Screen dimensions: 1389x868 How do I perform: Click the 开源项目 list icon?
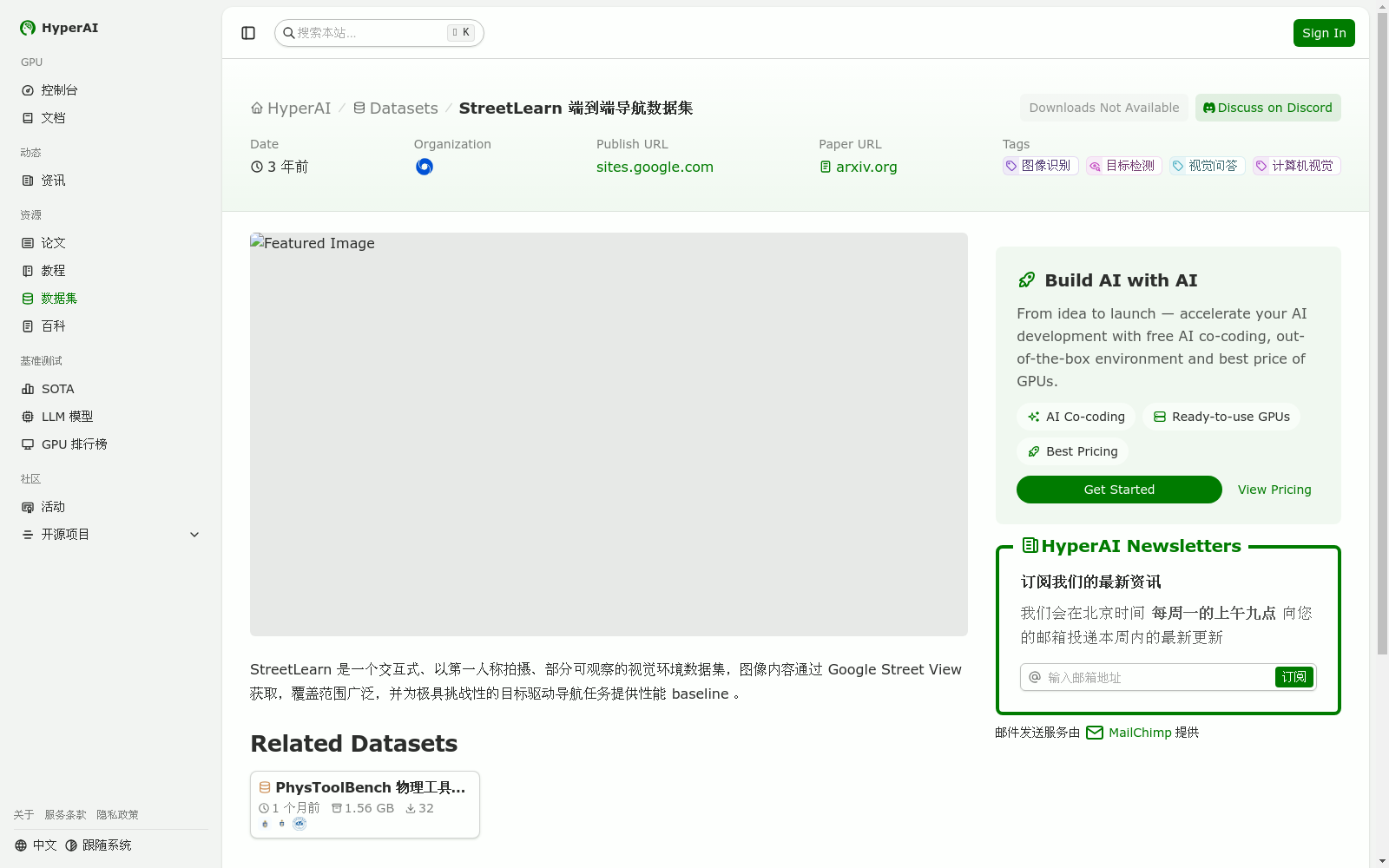[28, 535]
